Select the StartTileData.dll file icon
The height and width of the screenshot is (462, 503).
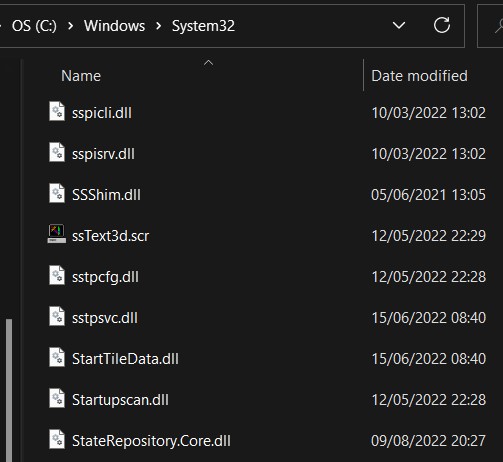(57, 357)
